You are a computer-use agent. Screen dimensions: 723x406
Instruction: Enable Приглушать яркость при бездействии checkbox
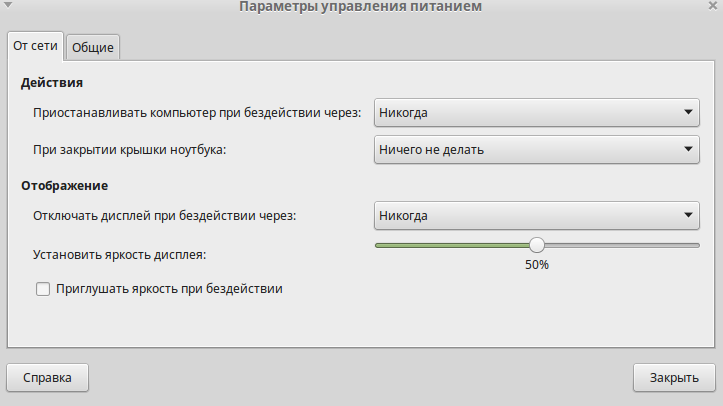[x=43, y=290]
